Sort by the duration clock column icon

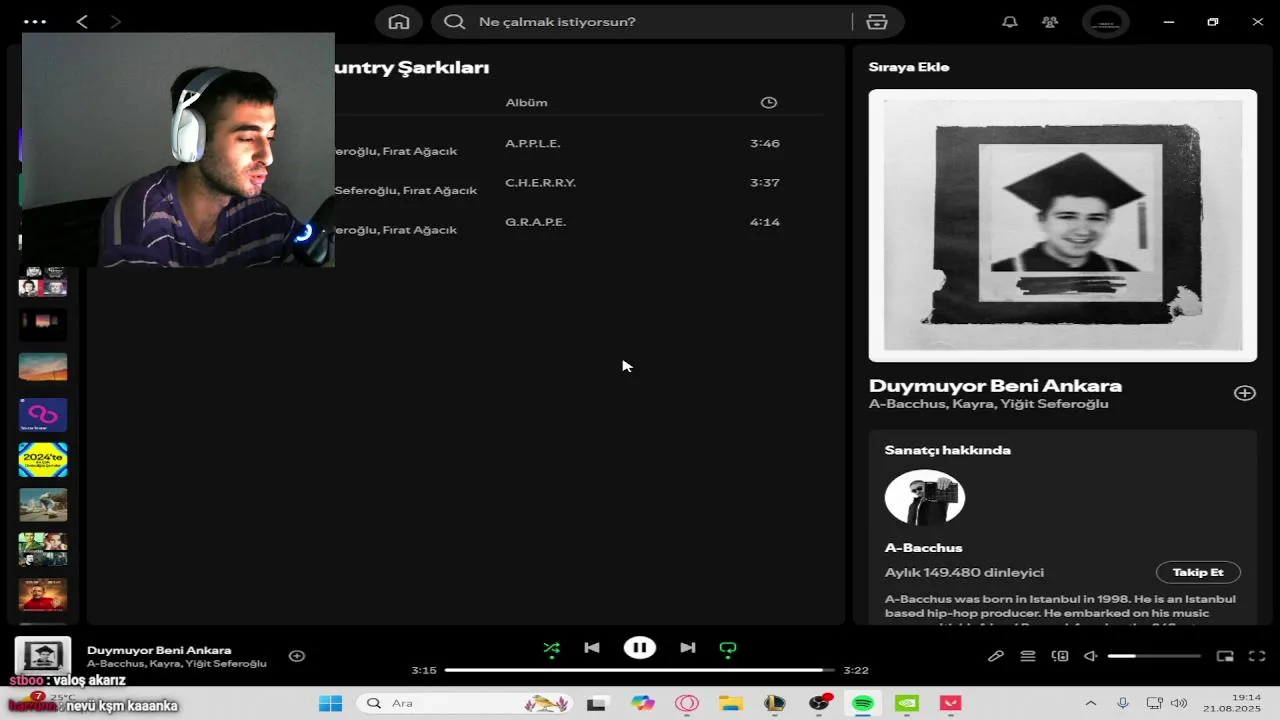(x=768, y=102)
